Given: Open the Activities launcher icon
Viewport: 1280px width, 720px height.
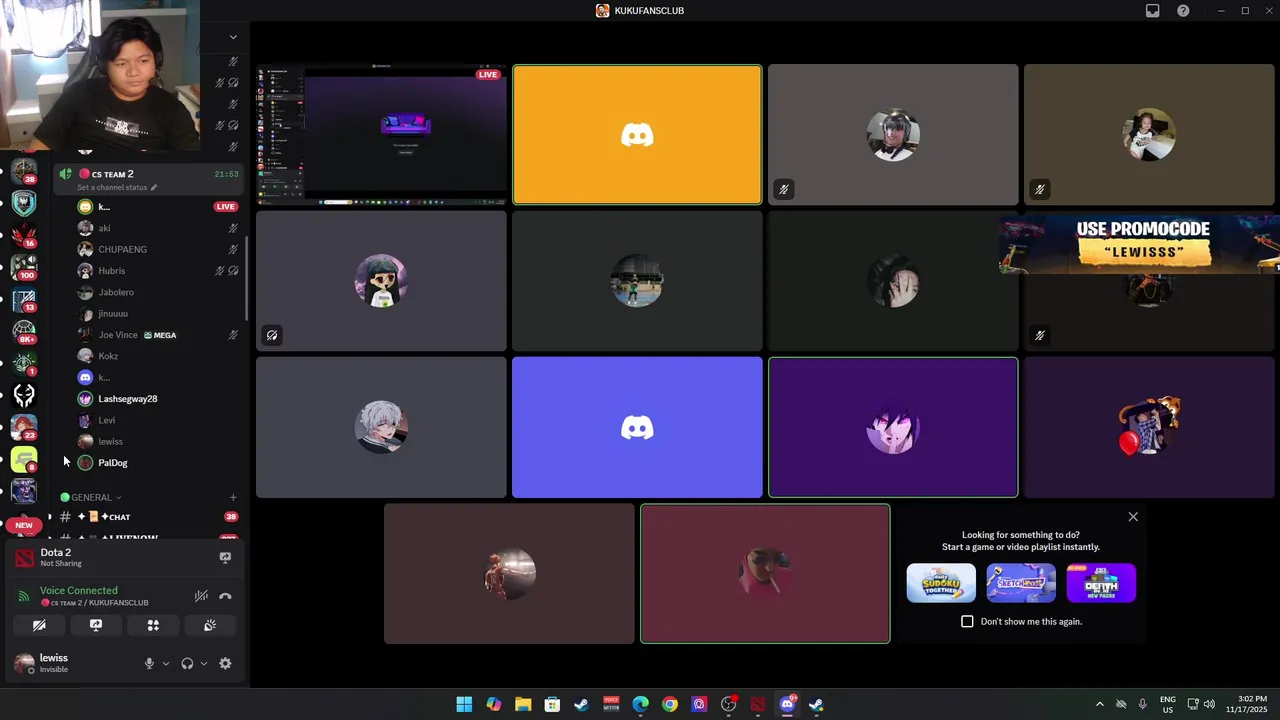Looking at the screenshot, I should point(153,625).
